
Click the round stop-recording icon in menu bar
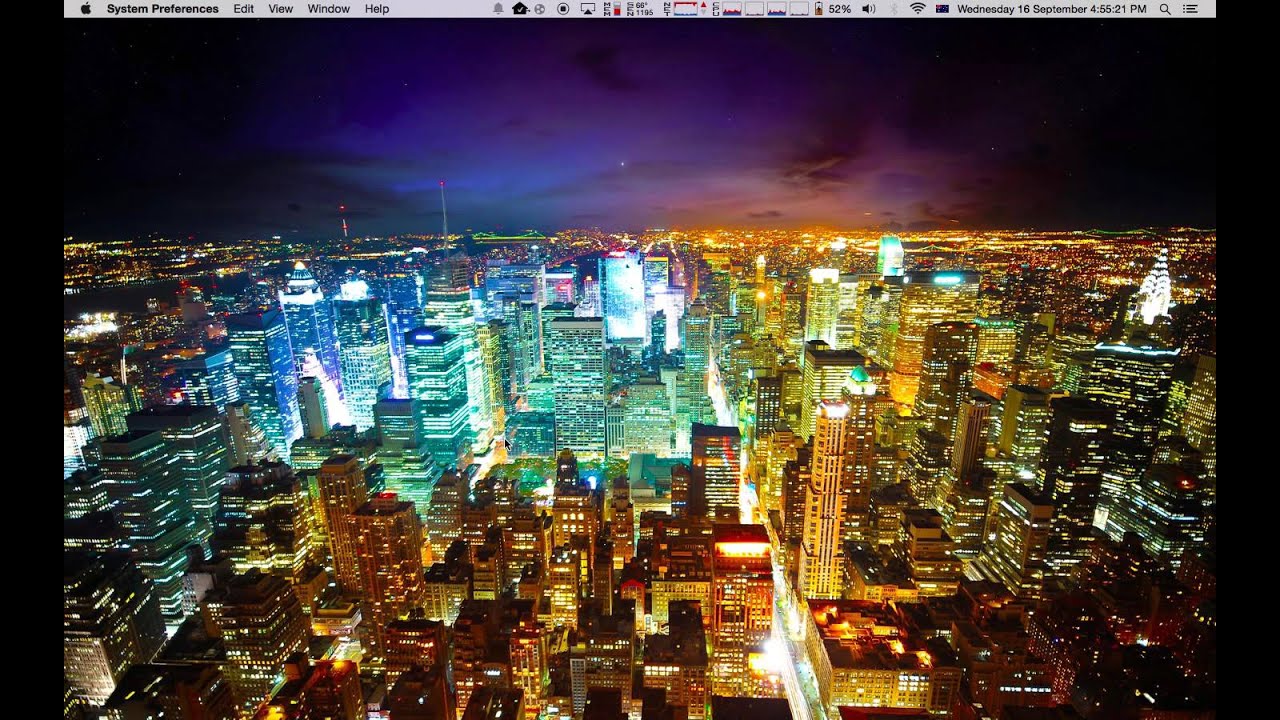(x=563, y=9)
